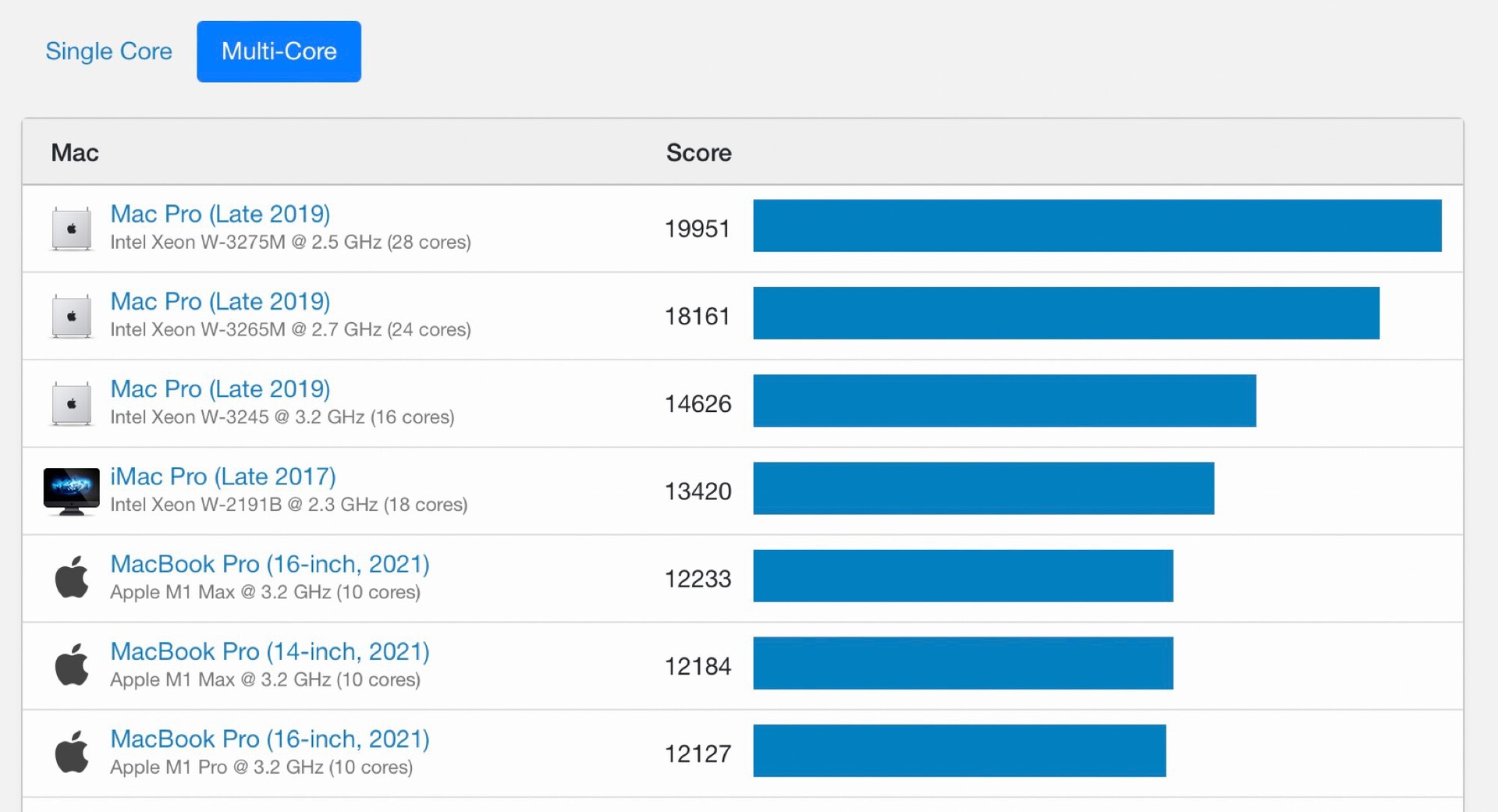Image resolution: width=1498 pixels, height=812 pixels.
Task: Open Mac Pro link with Xeon W-3245
Action: (220, 388)
